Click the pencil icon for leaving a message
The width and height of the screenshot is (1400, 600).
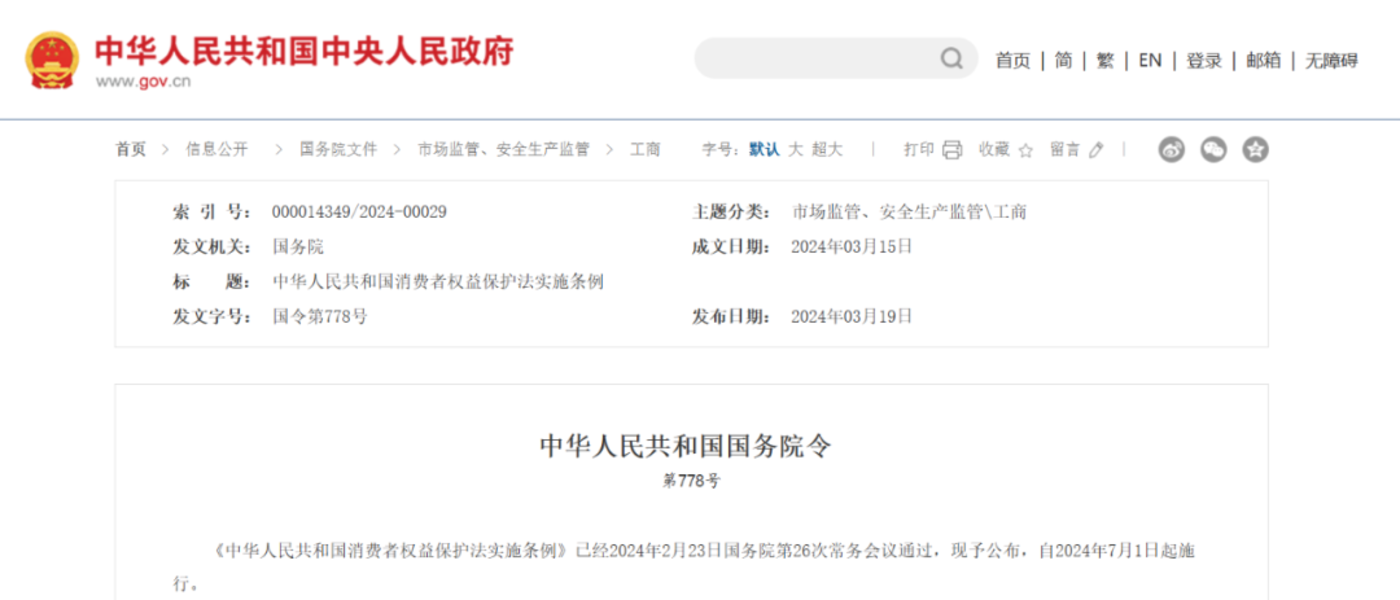[1096, 150]
